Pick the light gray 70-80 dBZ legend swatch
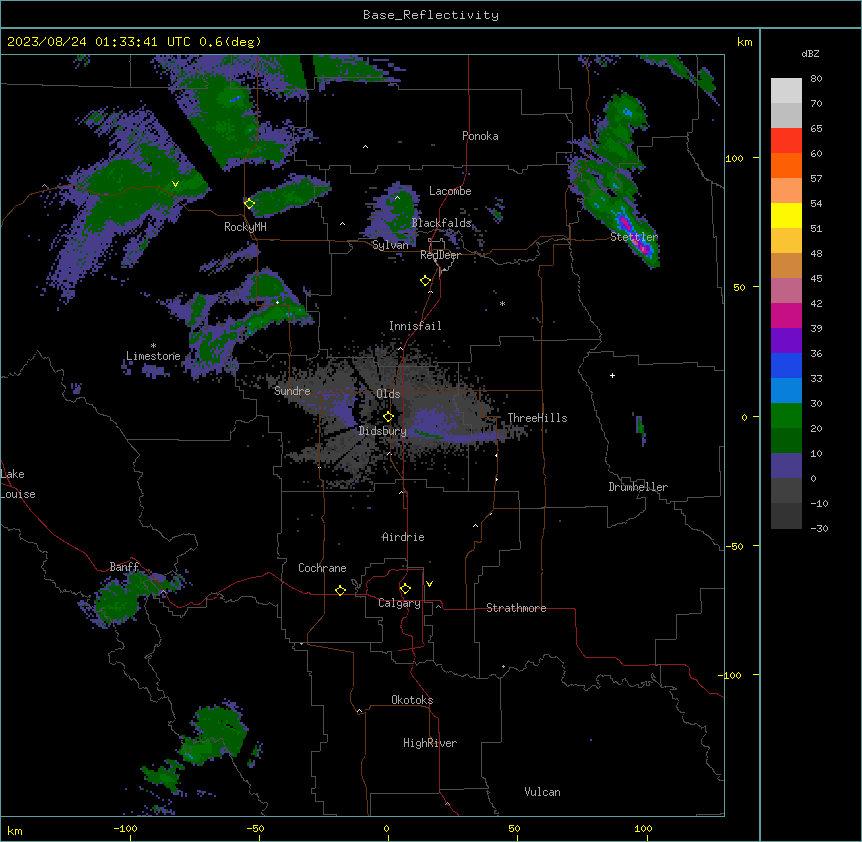Image resolution: width=862 pixels, height=842 pixels. (x=786, y=91)
